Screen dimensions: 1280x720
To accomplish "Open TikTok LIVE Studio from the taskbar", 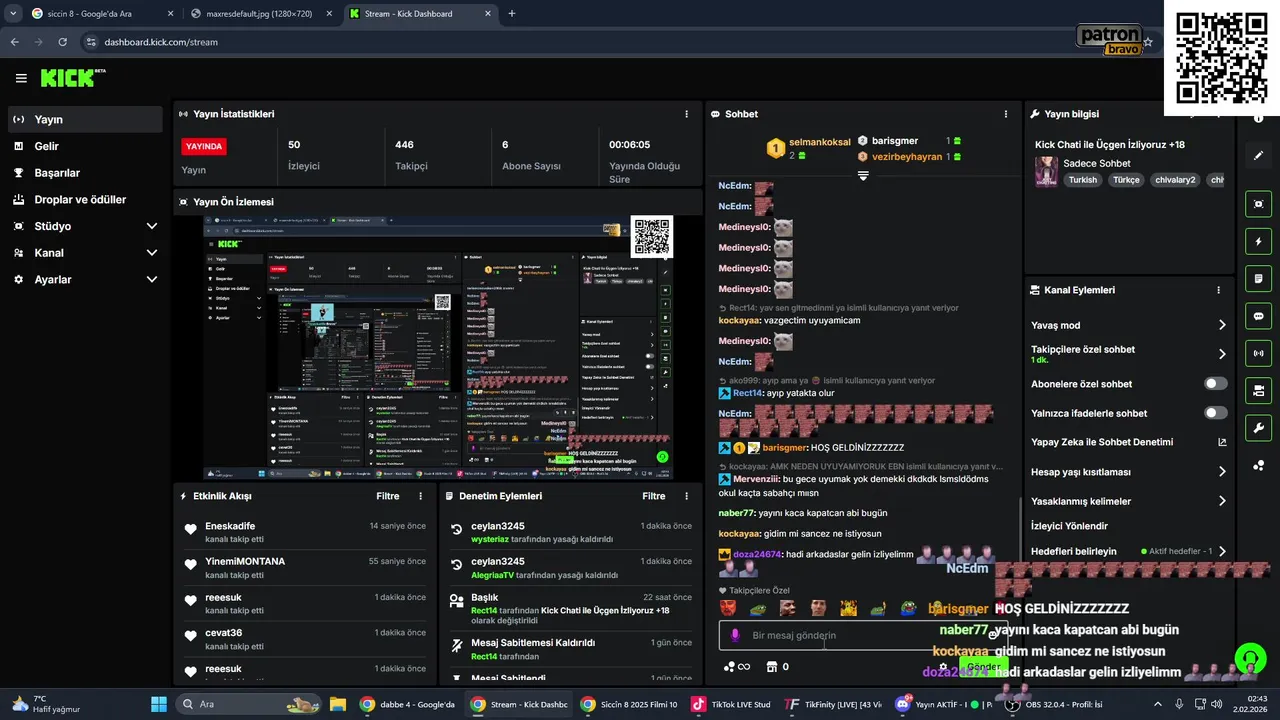I will (731, 704).
